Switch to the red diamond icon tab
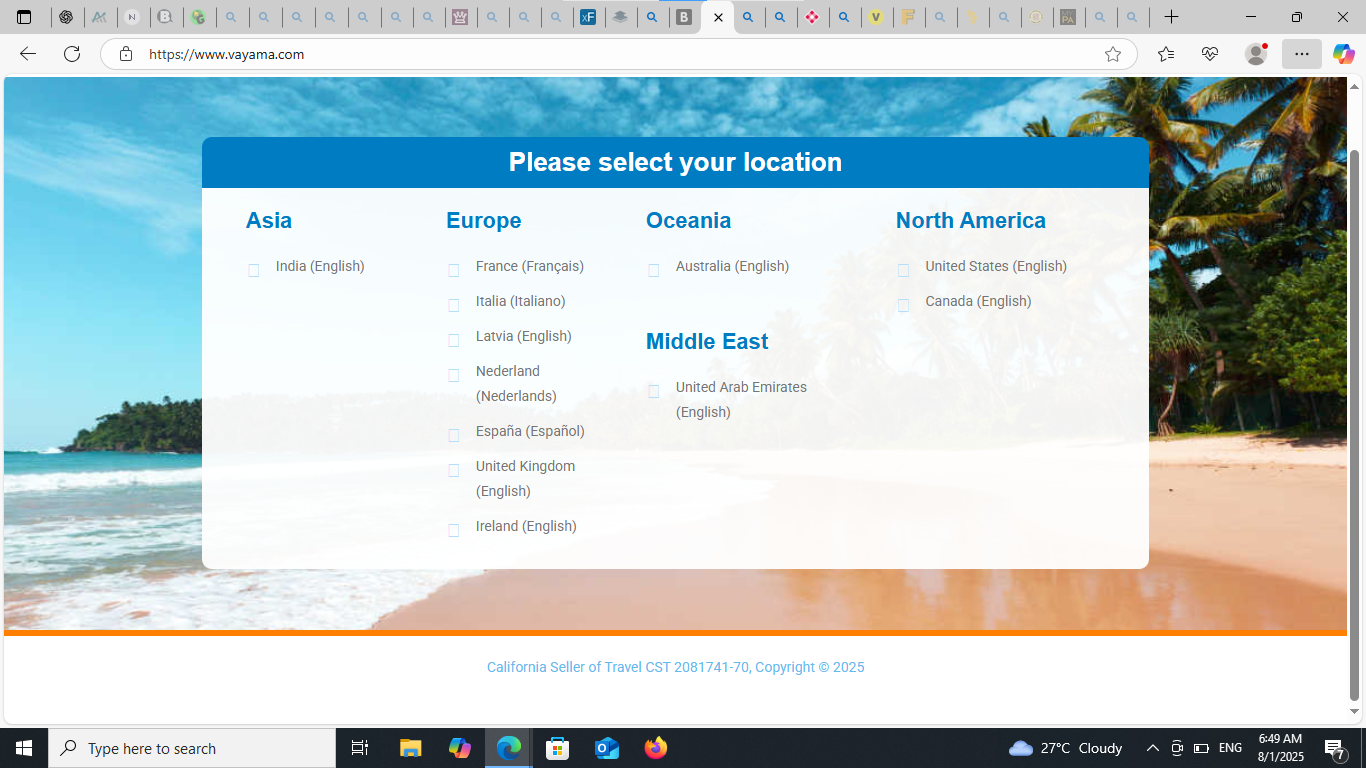 pos(812,17)
